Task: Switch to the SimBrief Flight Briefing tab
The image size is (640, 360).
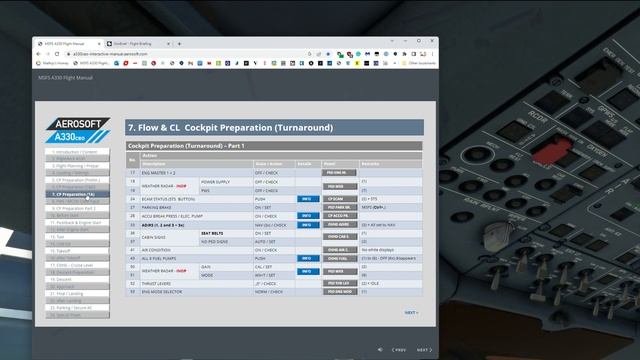Action: 137,44
